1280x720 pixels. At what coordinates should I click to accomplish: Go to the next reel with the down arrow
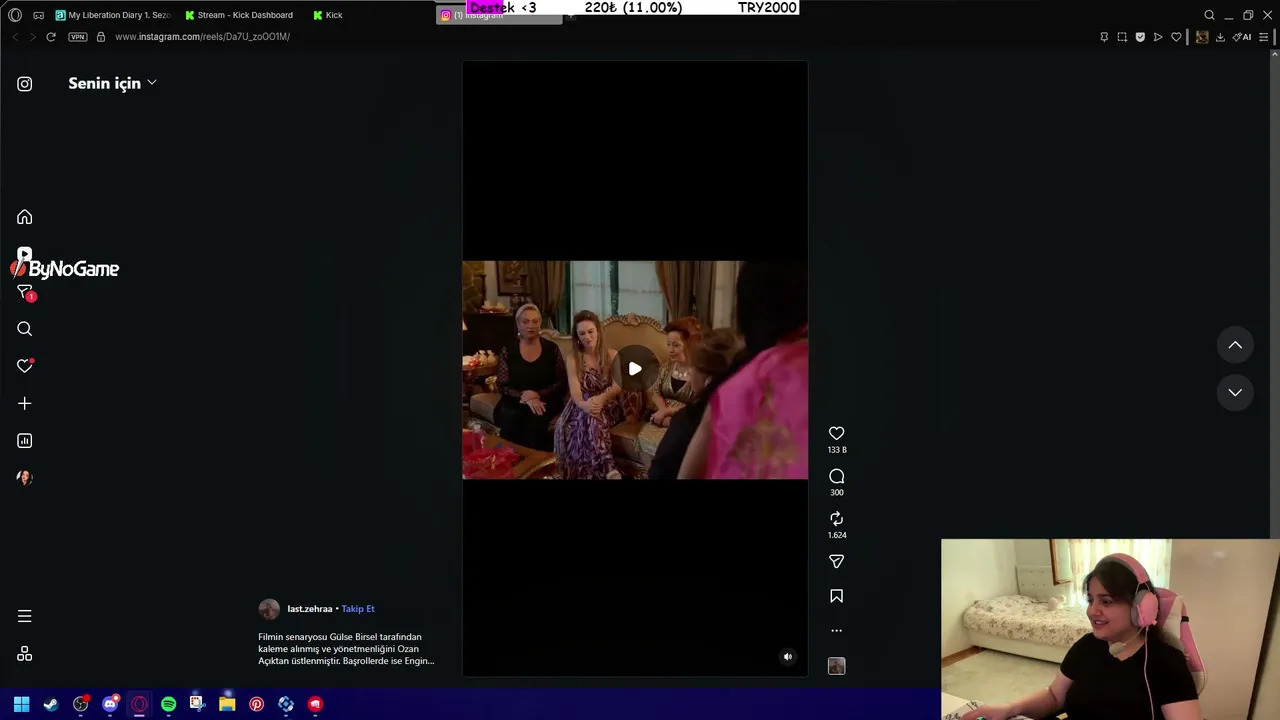pyautogui.click(x=1235, y=392)
